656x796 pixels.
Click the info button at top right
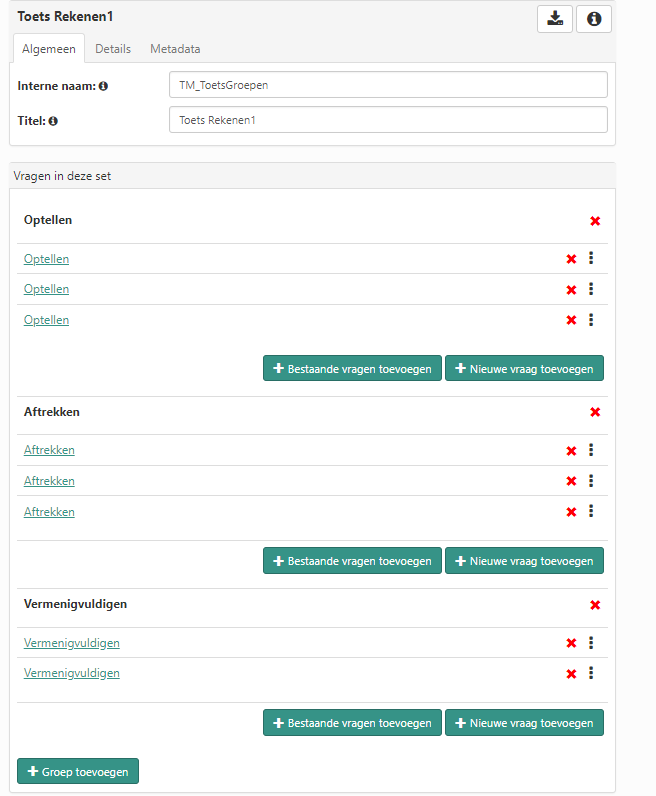point(594,19)
